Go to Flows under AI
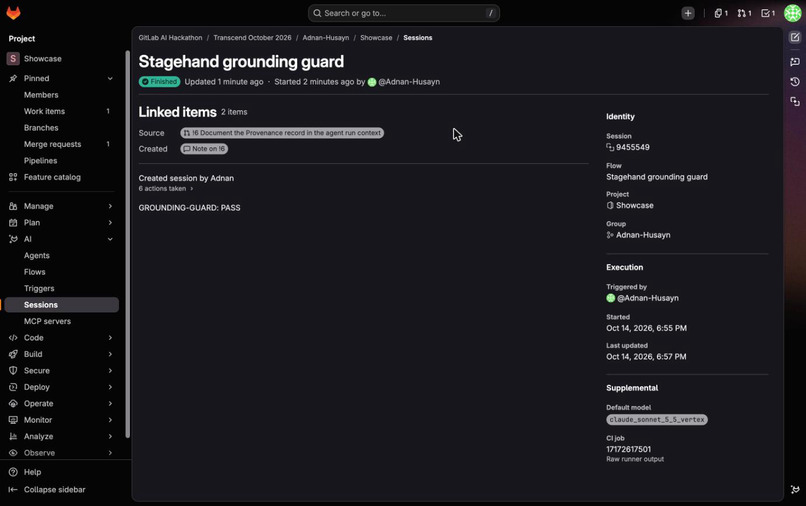 coord(61,272)
